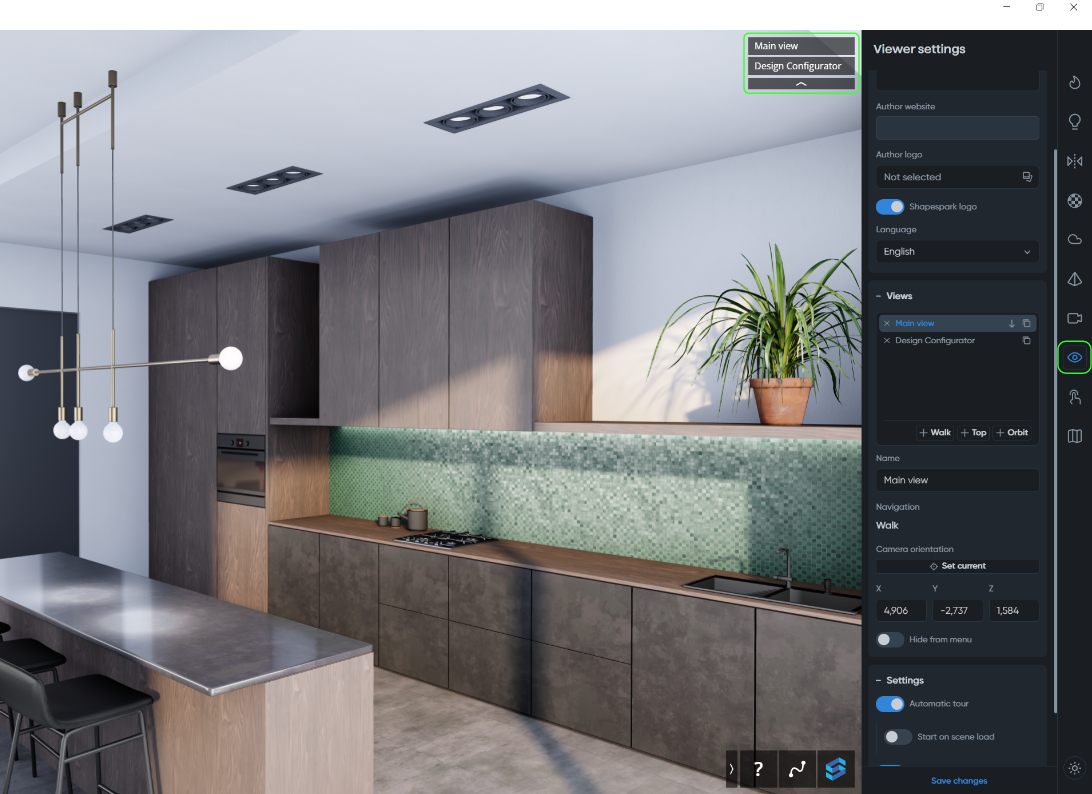Open the sky tab with the cloud icon
This screenshot has height=794, width=1092.
tap(1075, 239)
